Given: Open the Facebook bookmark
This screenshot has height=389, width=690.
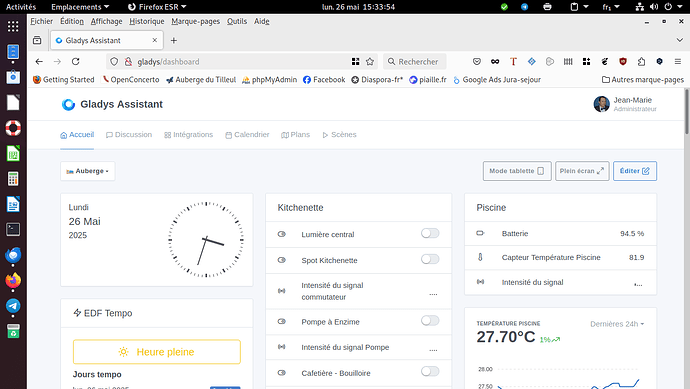Looking at the screenshot, I should (324, 80).
